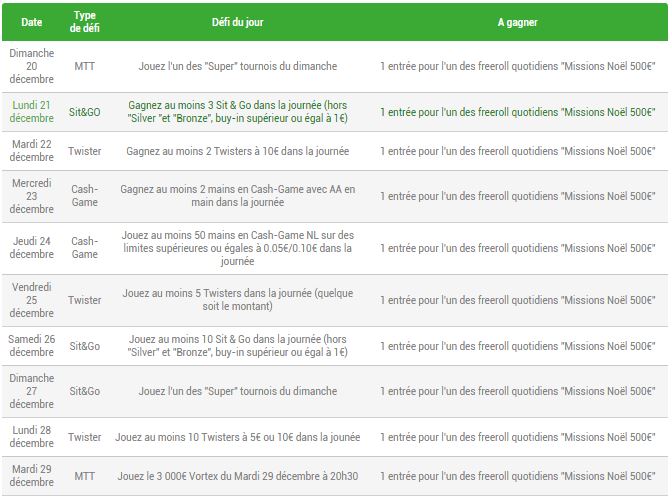
Task: Select the "Samedi 26 décembre" date cell
Action: (32, 345)
